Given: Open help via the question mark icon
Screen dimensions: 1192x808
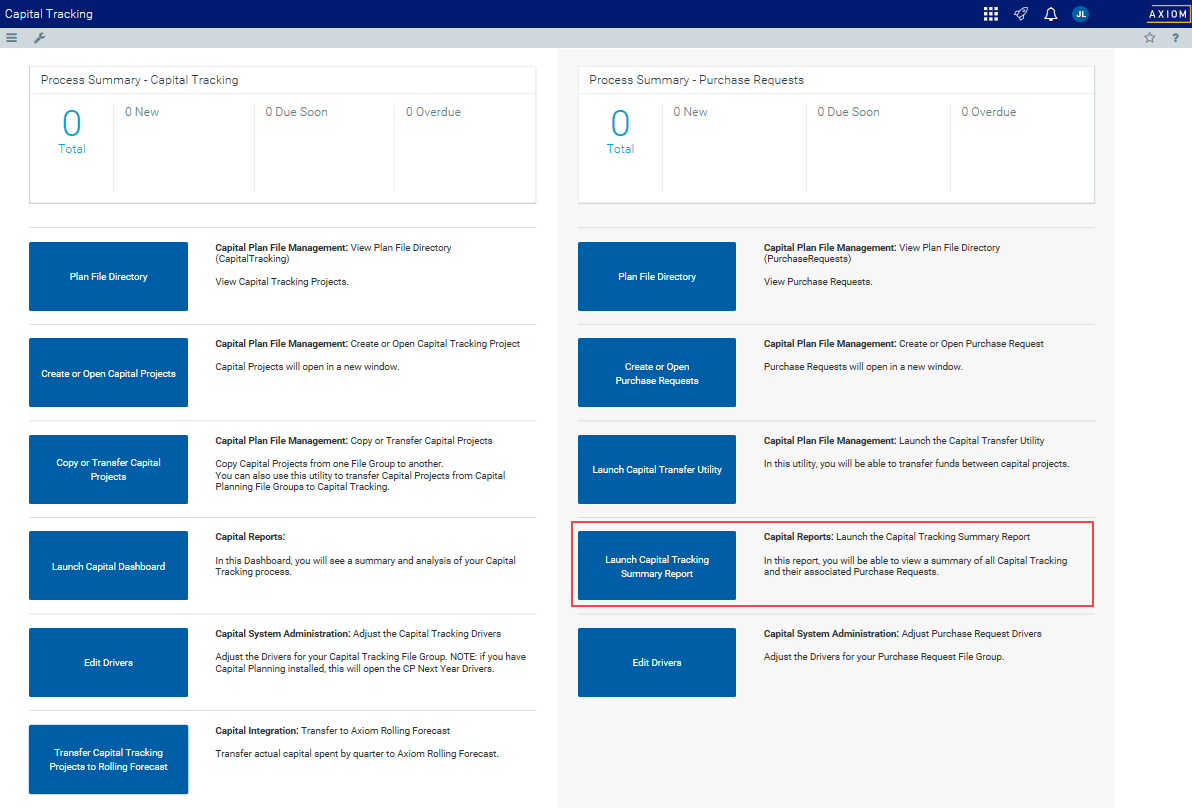Looking at the screenshot, I should [1175, 37].
